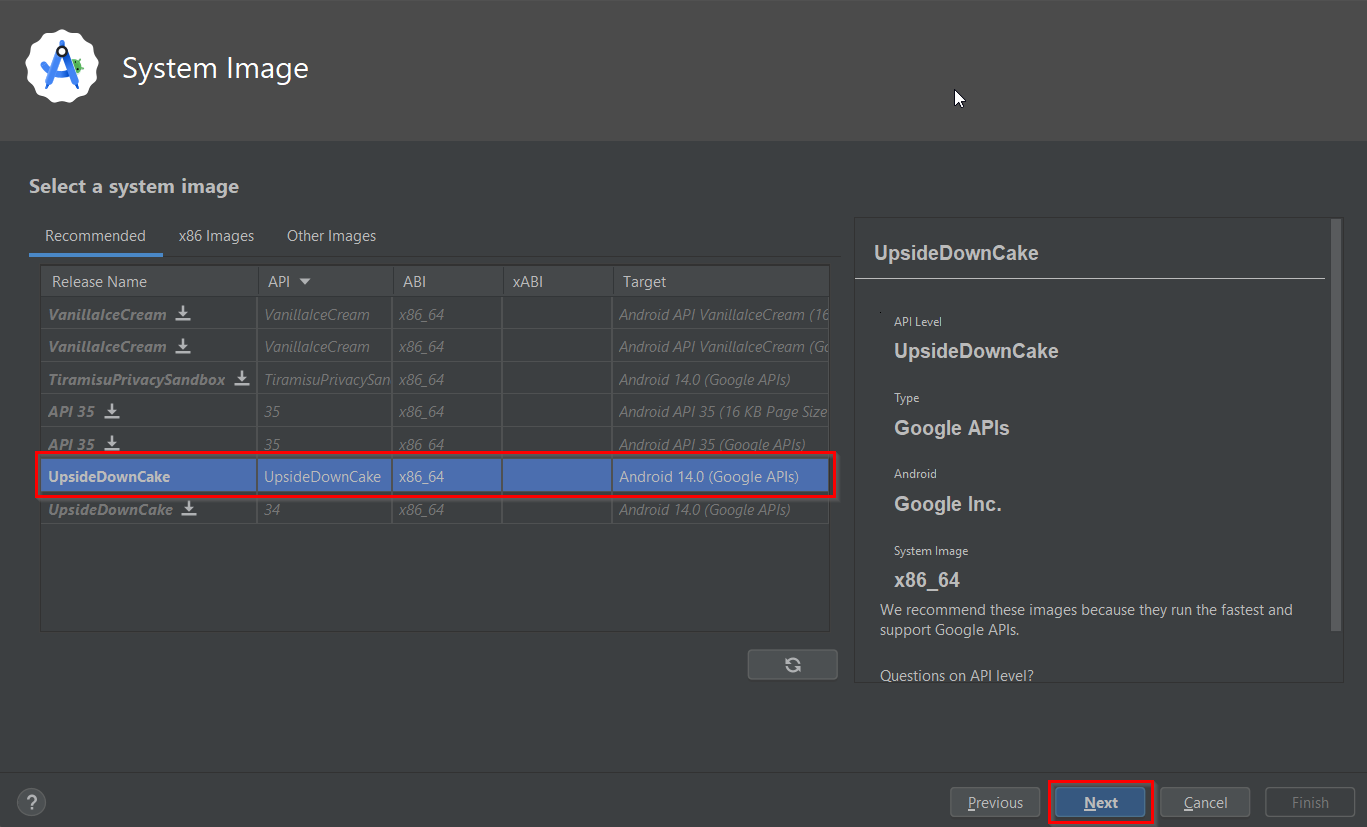Click the Finish button
The image size is (1367, 827).
coord(1310,802)
